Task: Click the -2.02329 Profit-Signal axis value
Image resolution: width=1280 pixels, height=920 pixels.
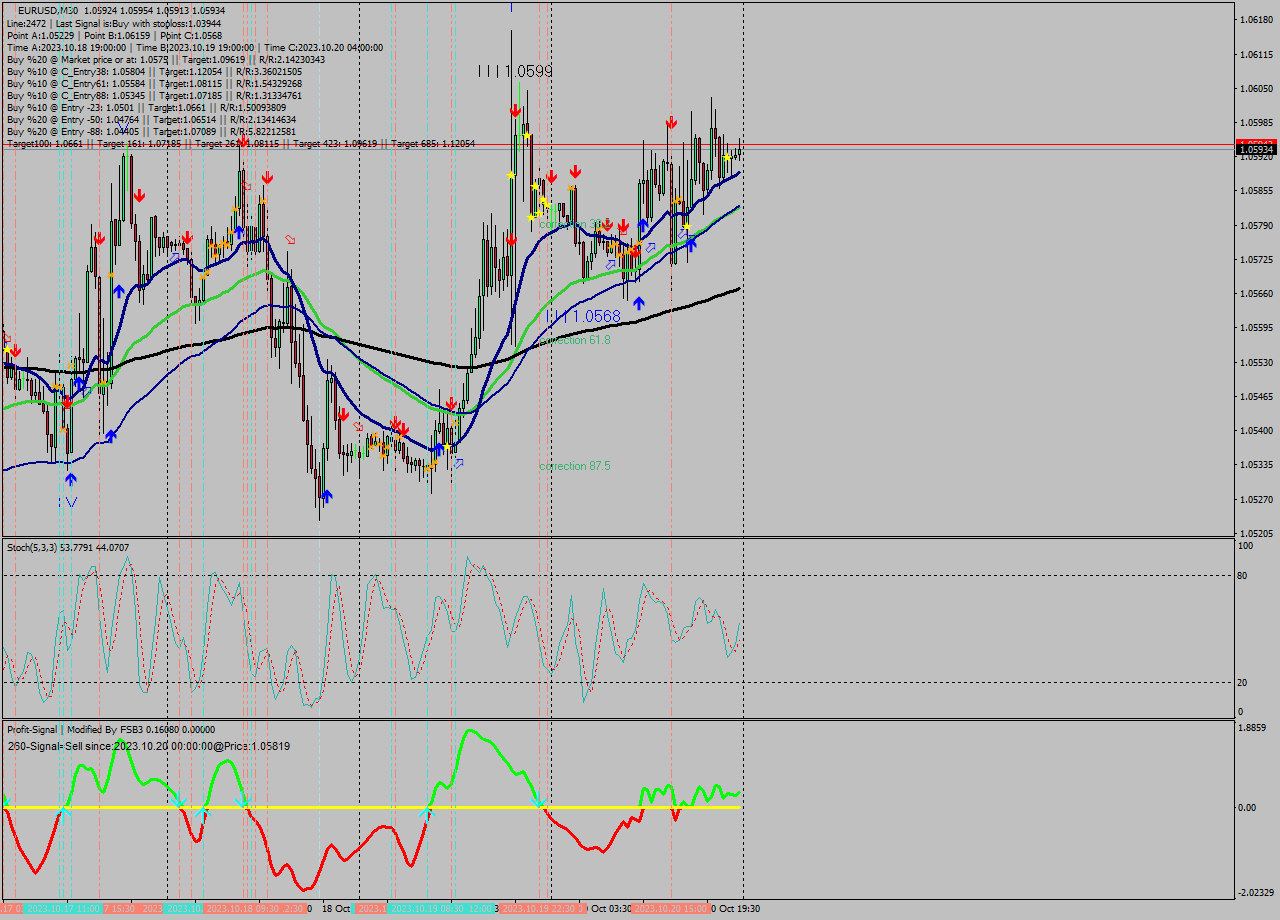Action: [1256, 892]
